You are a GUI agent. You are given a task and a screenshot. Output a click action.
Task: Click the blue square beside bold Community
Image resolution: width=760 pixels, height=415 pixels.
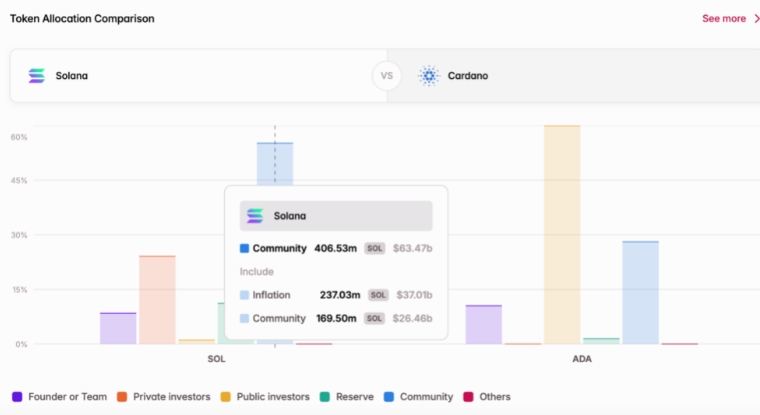pos(244,248)
